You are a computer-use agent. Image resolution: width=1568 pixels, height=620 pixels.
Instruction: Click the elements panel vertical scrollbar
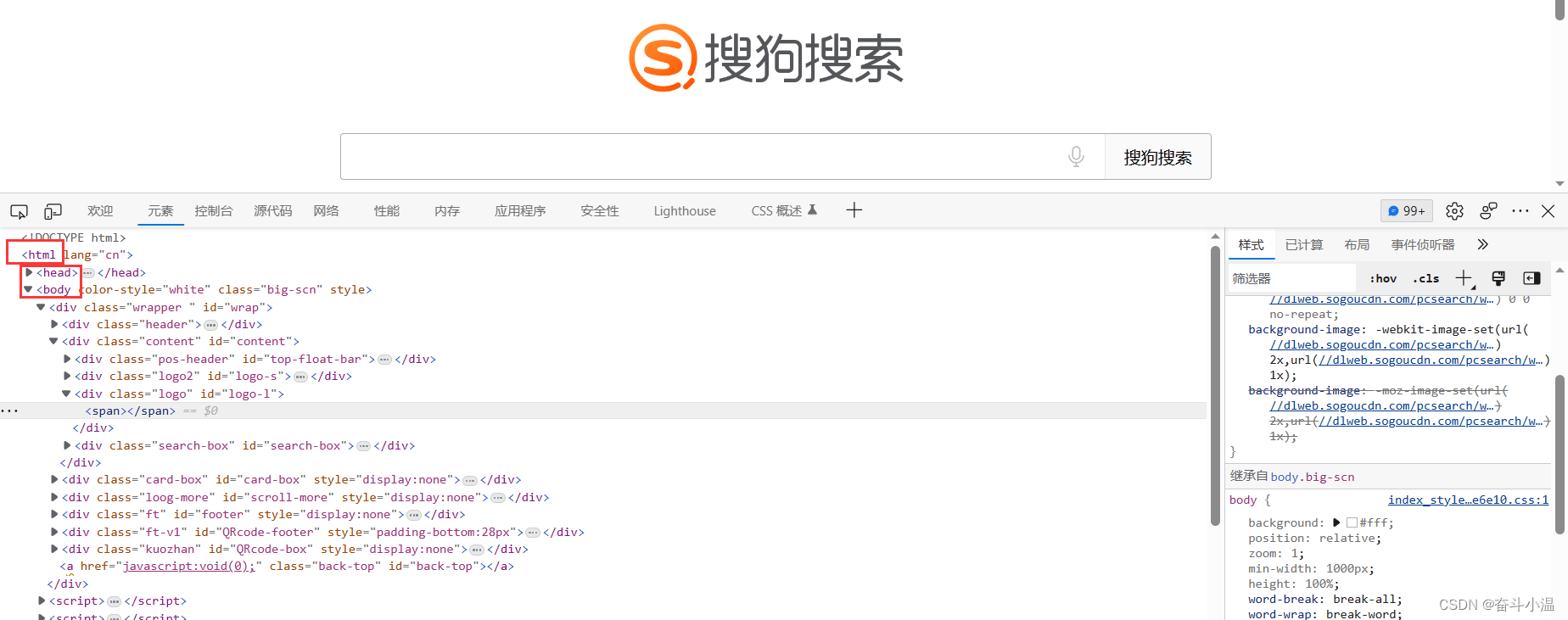[x=1215, y=385]
